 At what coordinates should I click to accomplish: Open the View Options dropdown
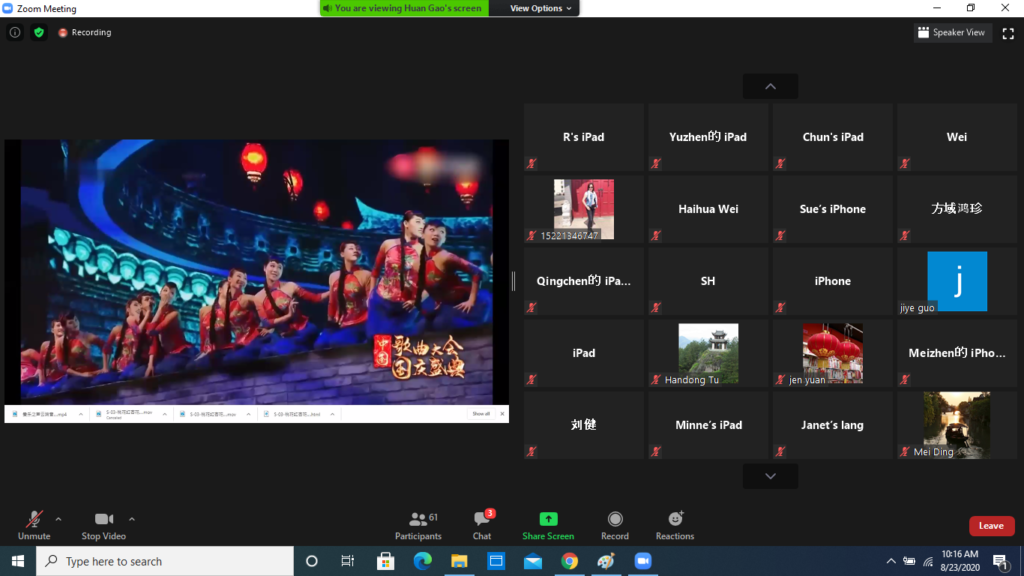tap(540, 8)
